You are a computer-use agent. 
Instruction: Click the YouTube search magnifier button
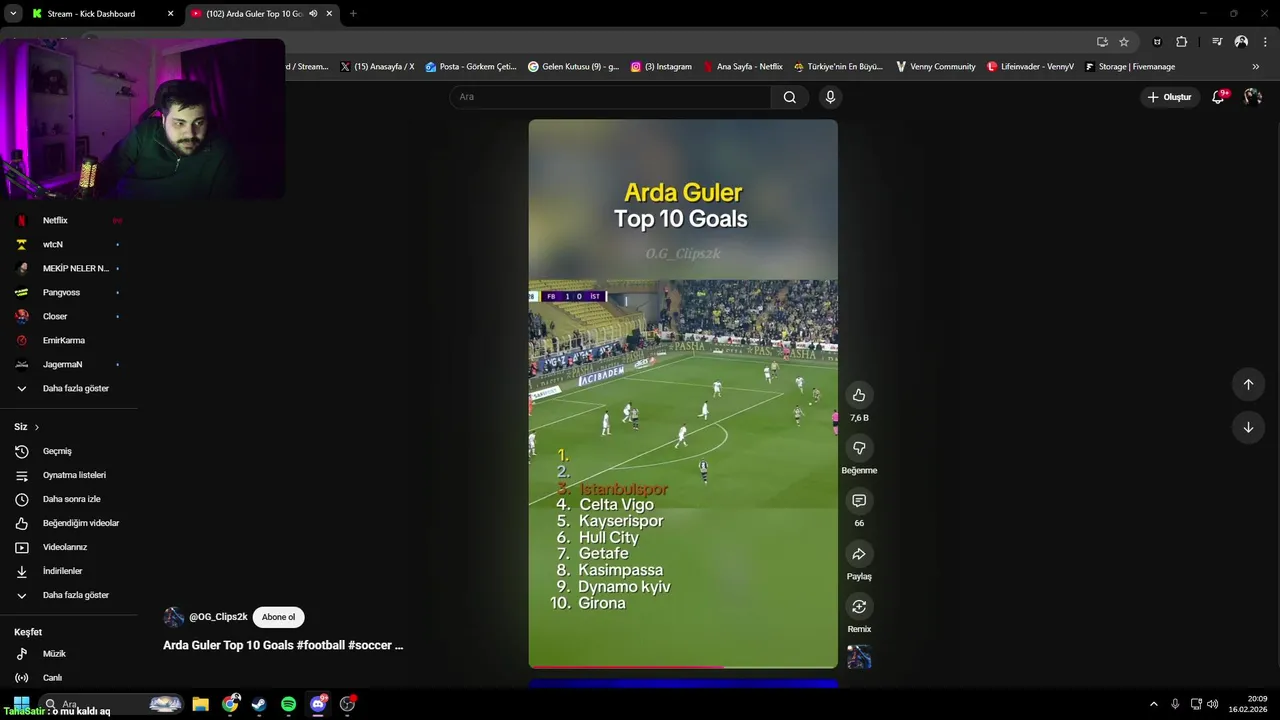[x=790, y=97]
